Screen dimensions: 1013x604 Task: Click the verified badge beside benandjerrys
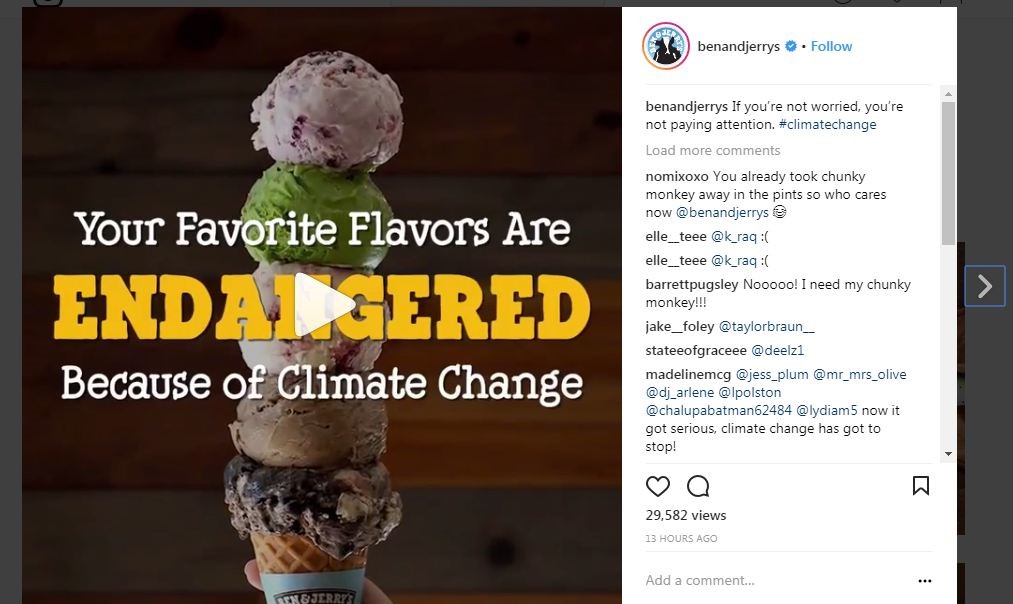click(790, 46)
